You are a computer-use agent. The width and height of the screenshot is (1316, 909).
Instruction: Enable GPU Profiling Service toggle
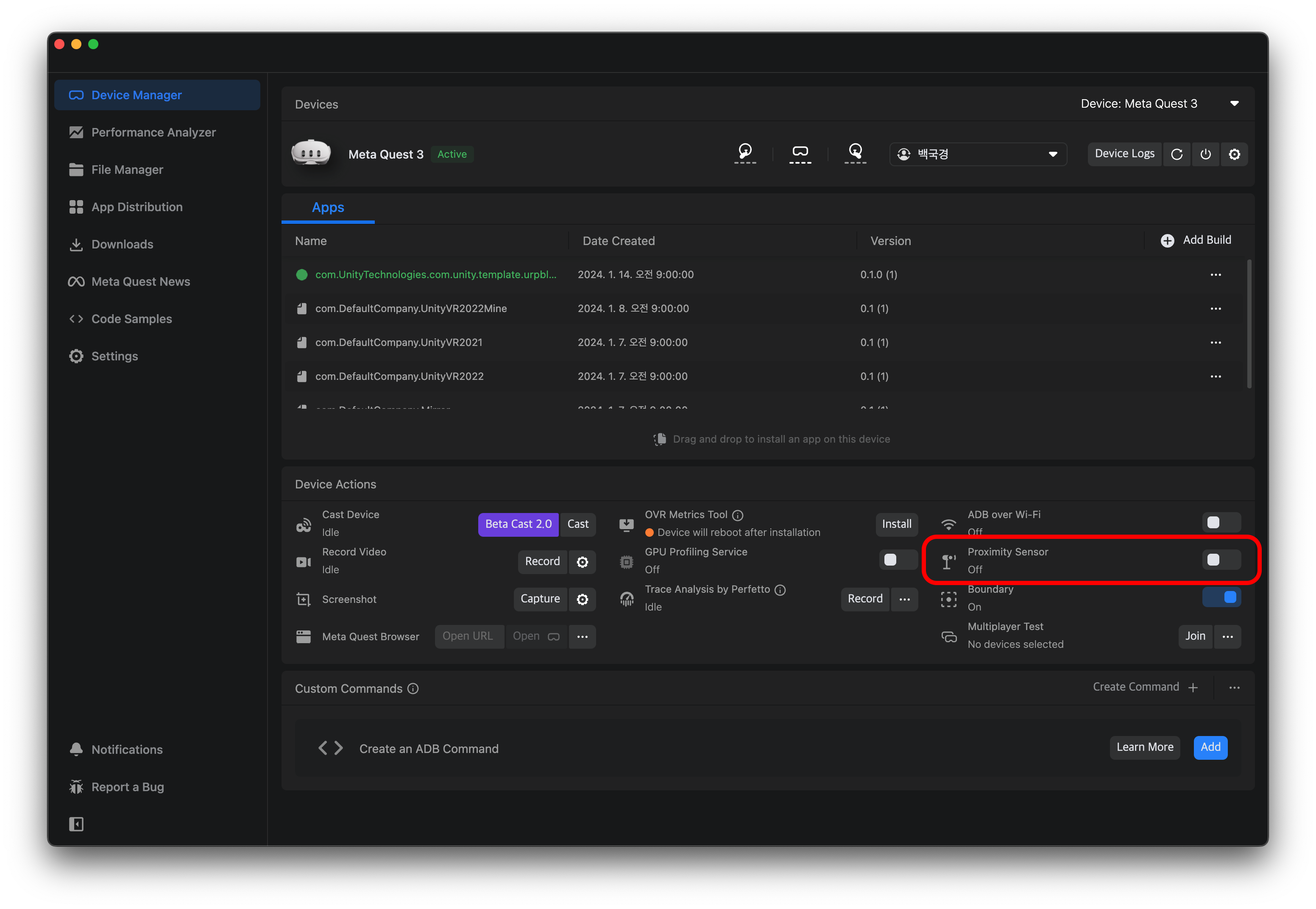coord(898,560)
